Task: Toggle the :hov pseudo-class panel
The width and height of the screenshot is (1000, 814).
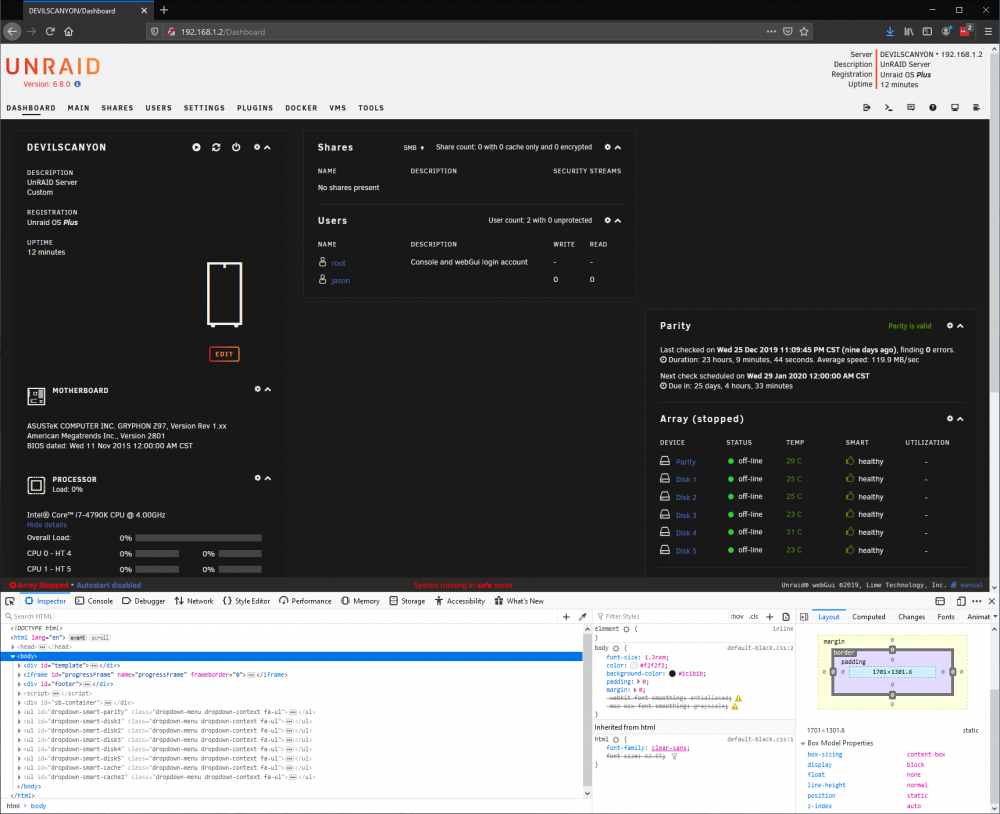Action: tap(737, 616)
